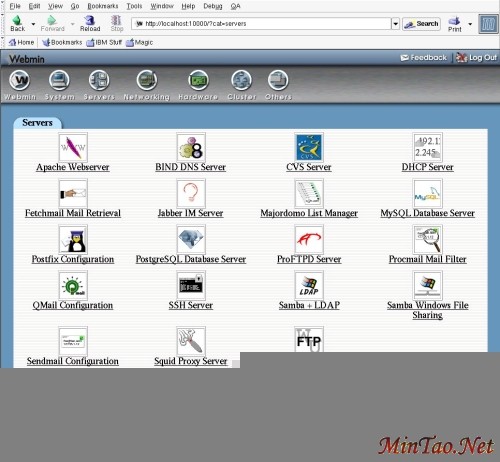
Task: Open the IBM Stuff bookmark folder
Action: click(104, 42)
